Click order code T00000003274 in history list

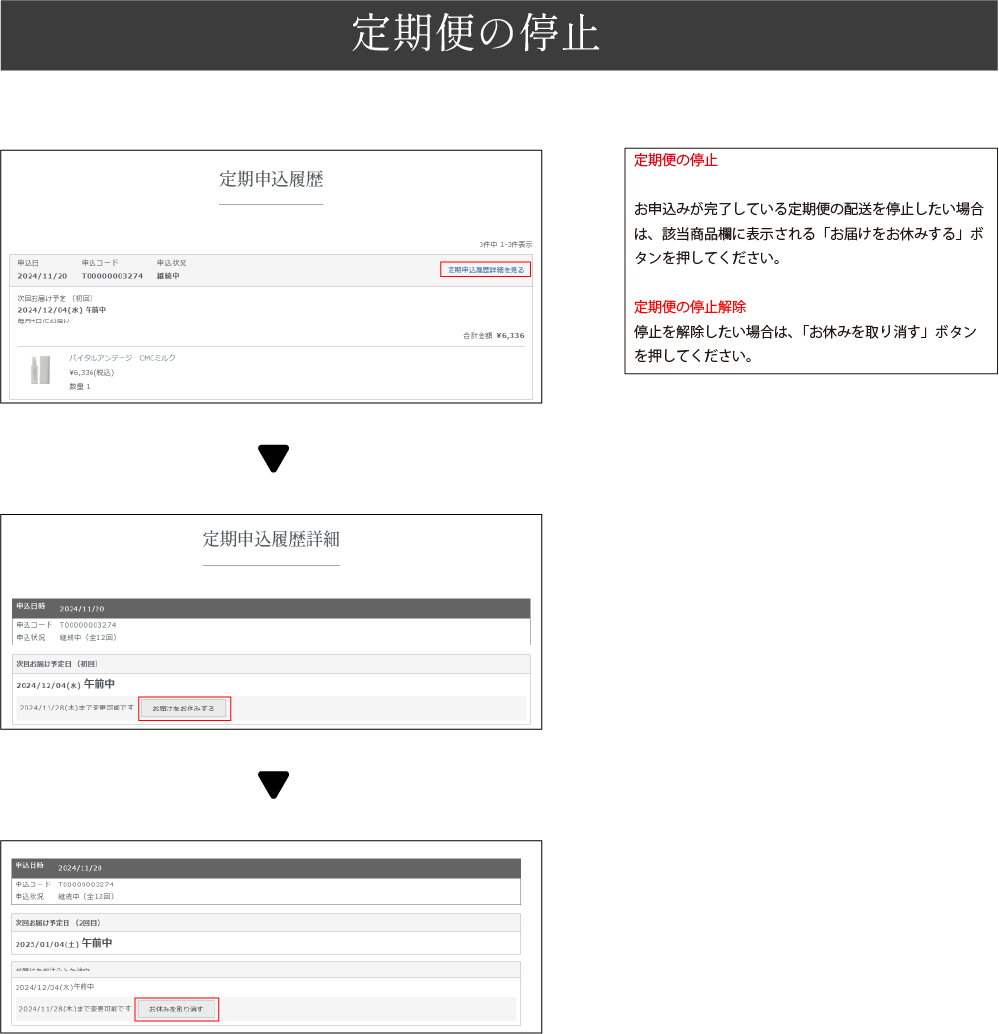click(112, 276)
